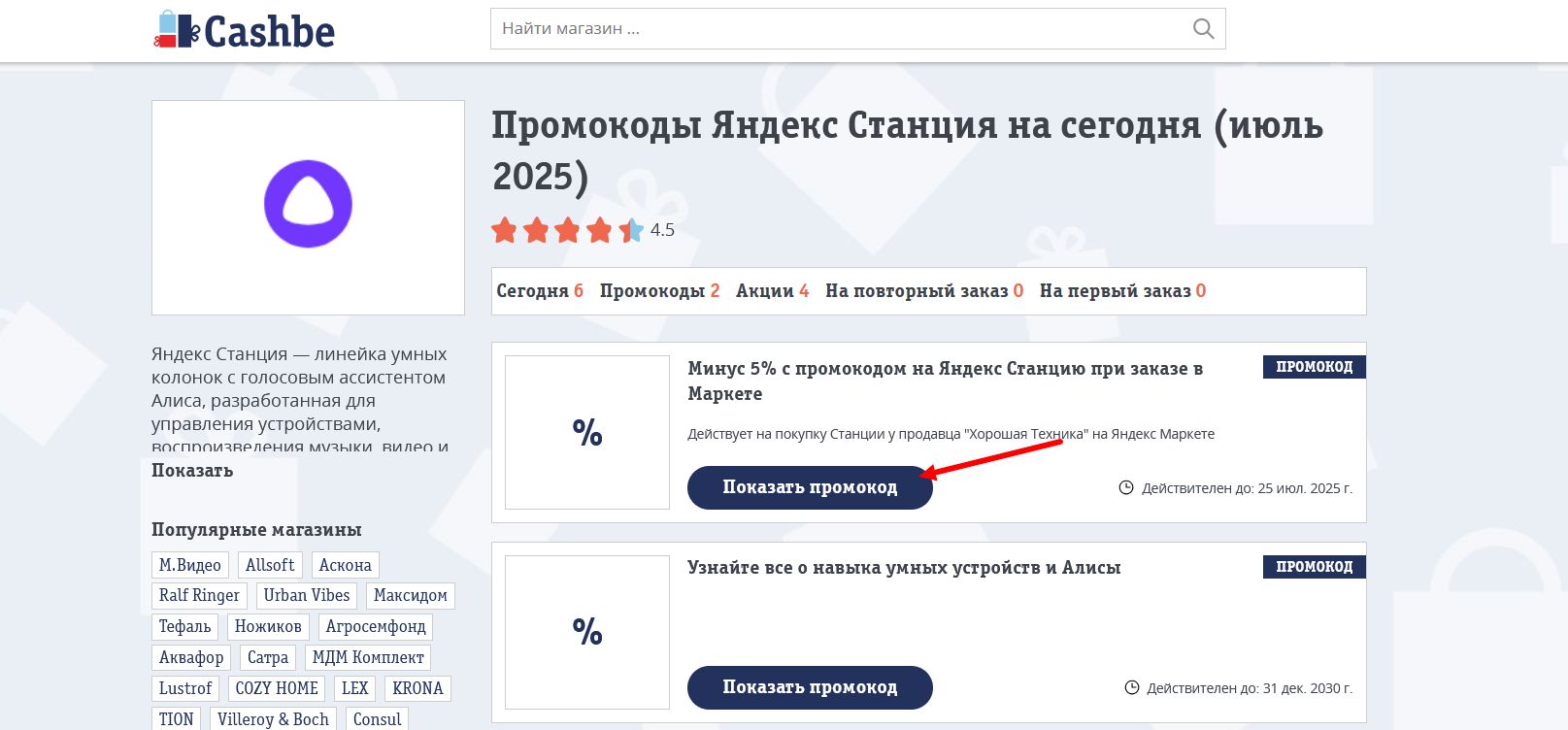
Task: Select the На первый заказ filter tab
Action: point(1122,291)
